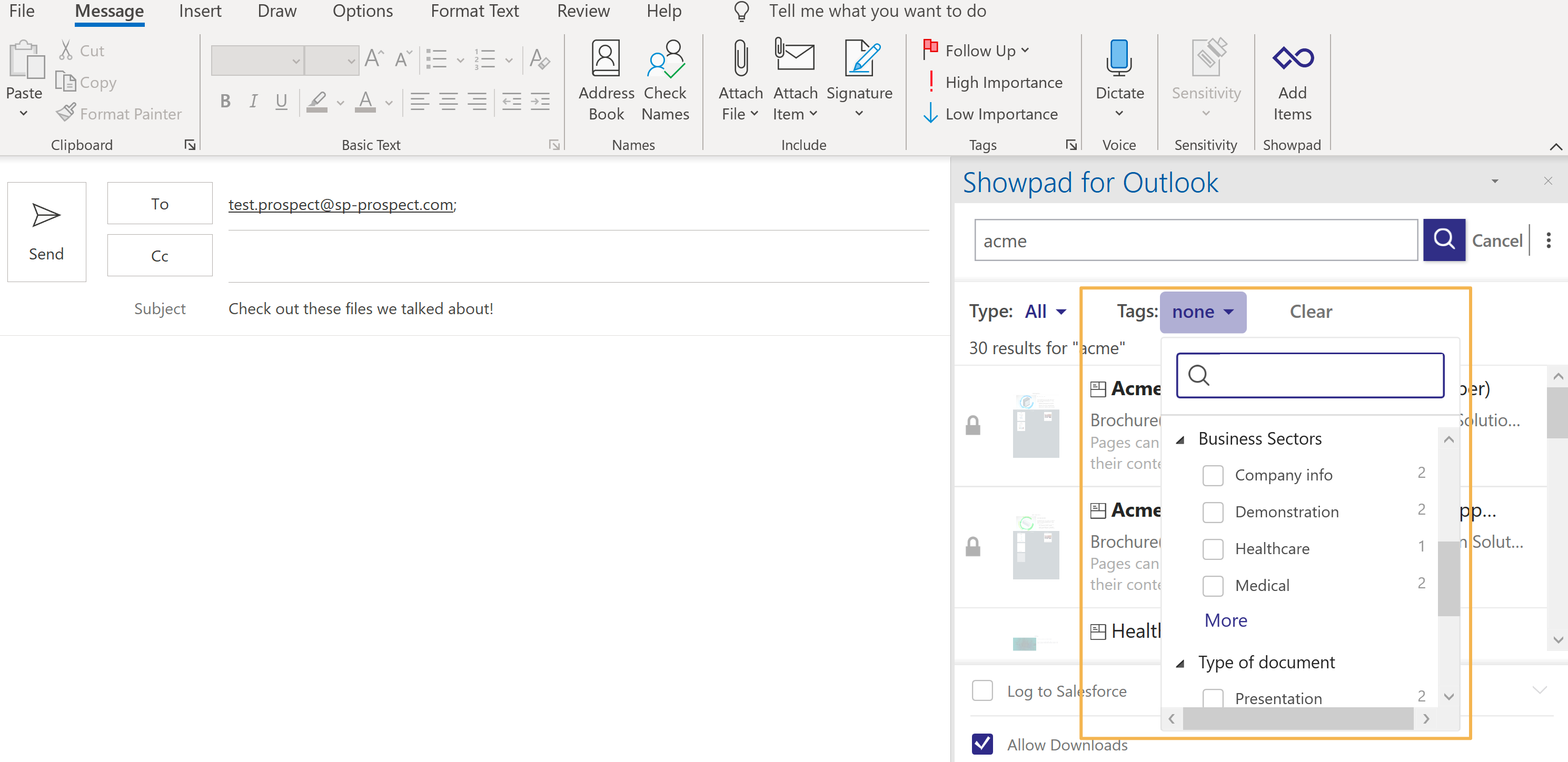Open the File tab
The width and height of the screenshot is (1568, 762).
pyautogui.click(x=22, y=11)
